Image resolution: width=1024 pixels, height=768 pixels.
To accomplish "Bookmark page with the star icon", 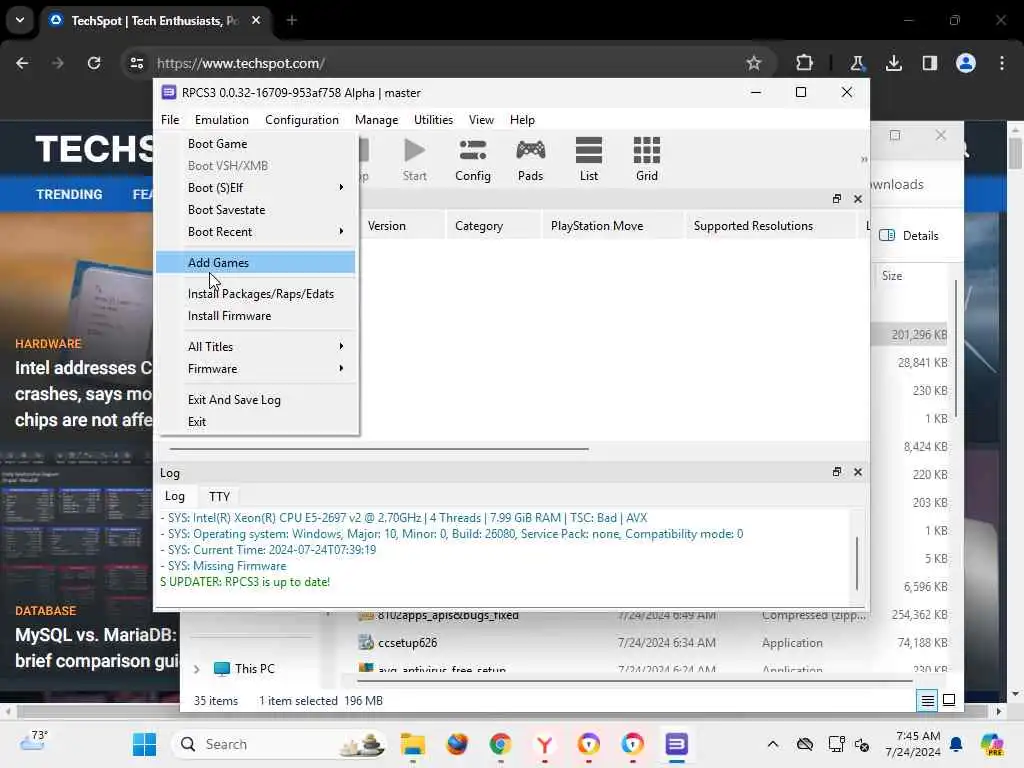I will [754, 63].
